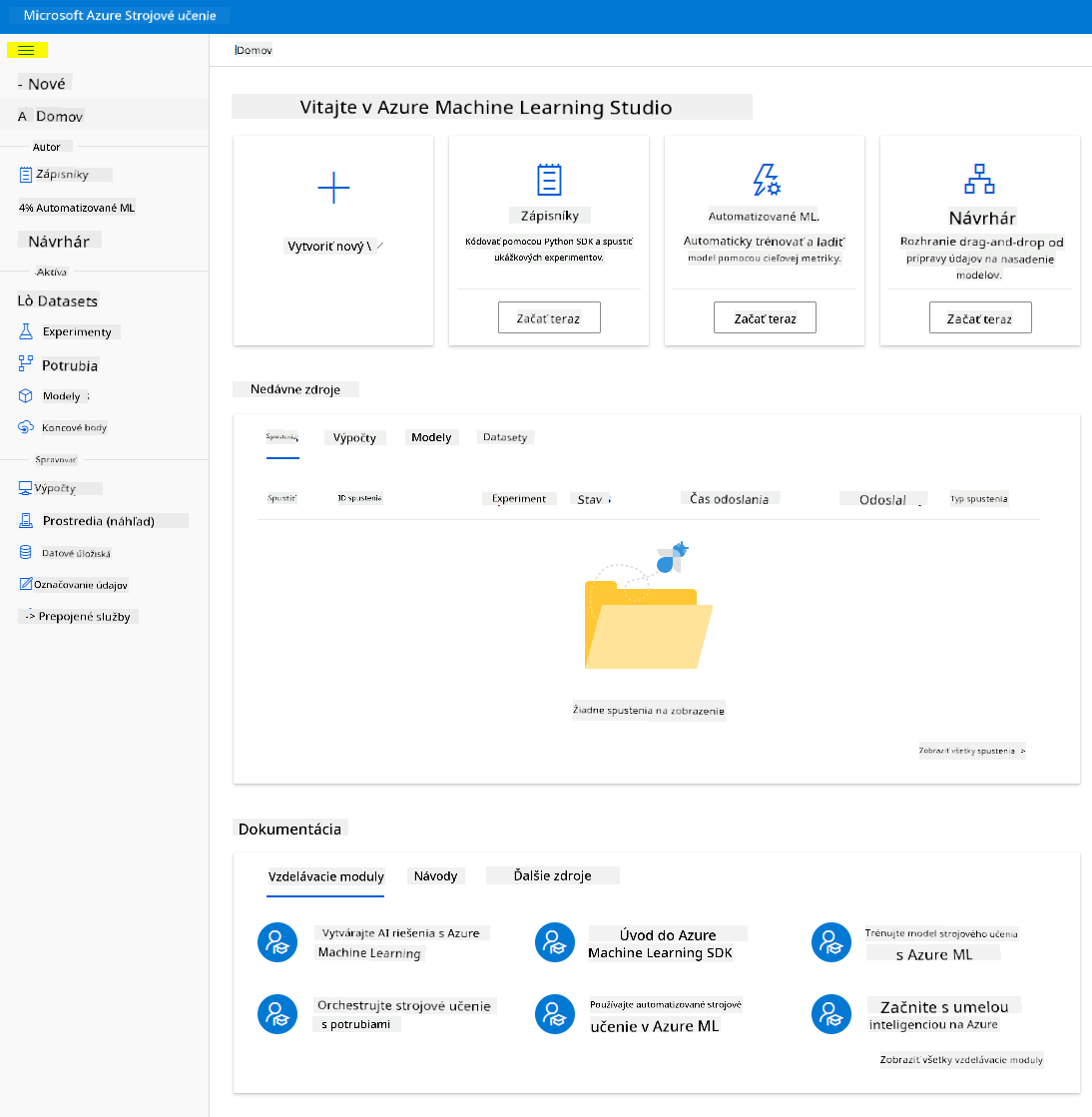Click the Typ spustenia column header
This screenshot has width=1092, height=1117.
coord(979,499)
